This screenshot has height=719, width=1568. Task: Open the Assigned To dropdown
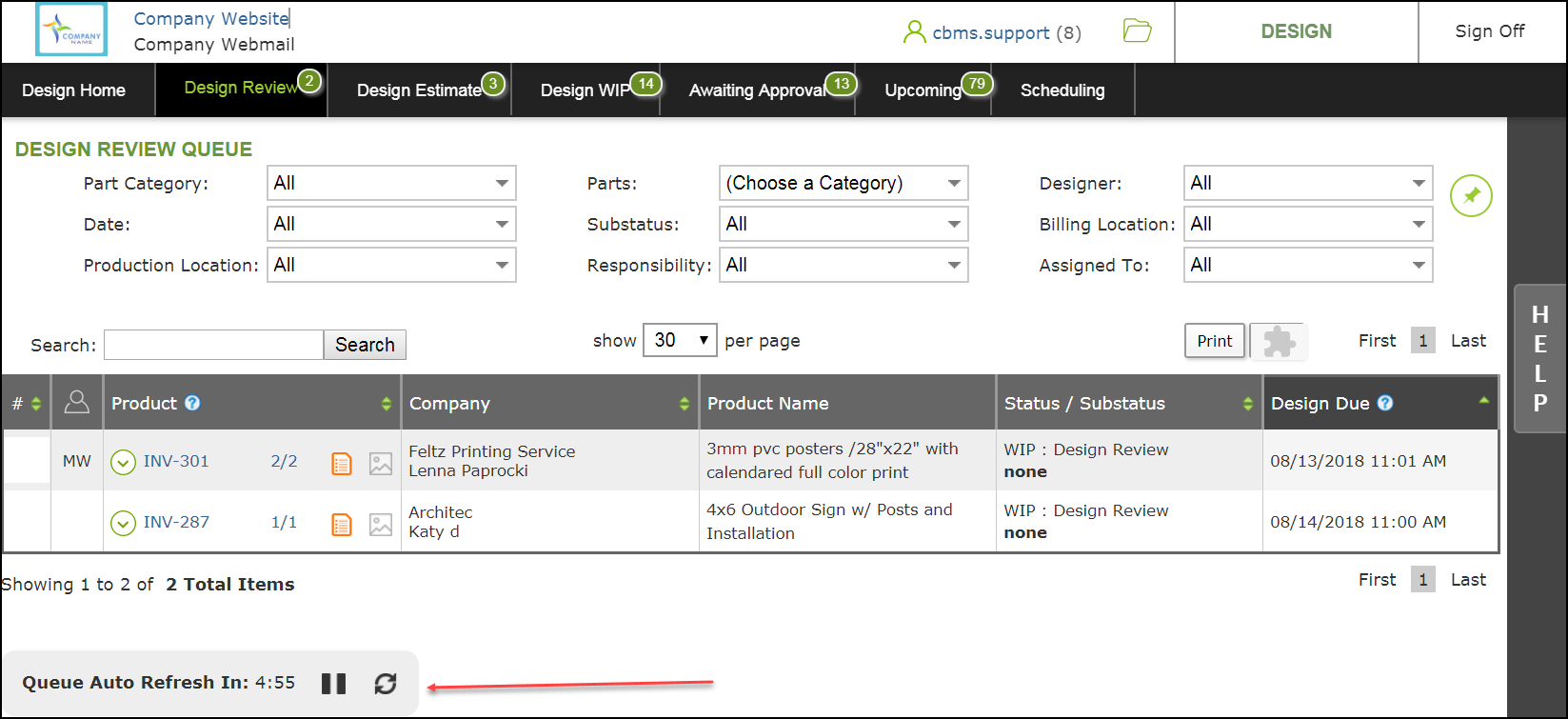tap(1308, 265)
